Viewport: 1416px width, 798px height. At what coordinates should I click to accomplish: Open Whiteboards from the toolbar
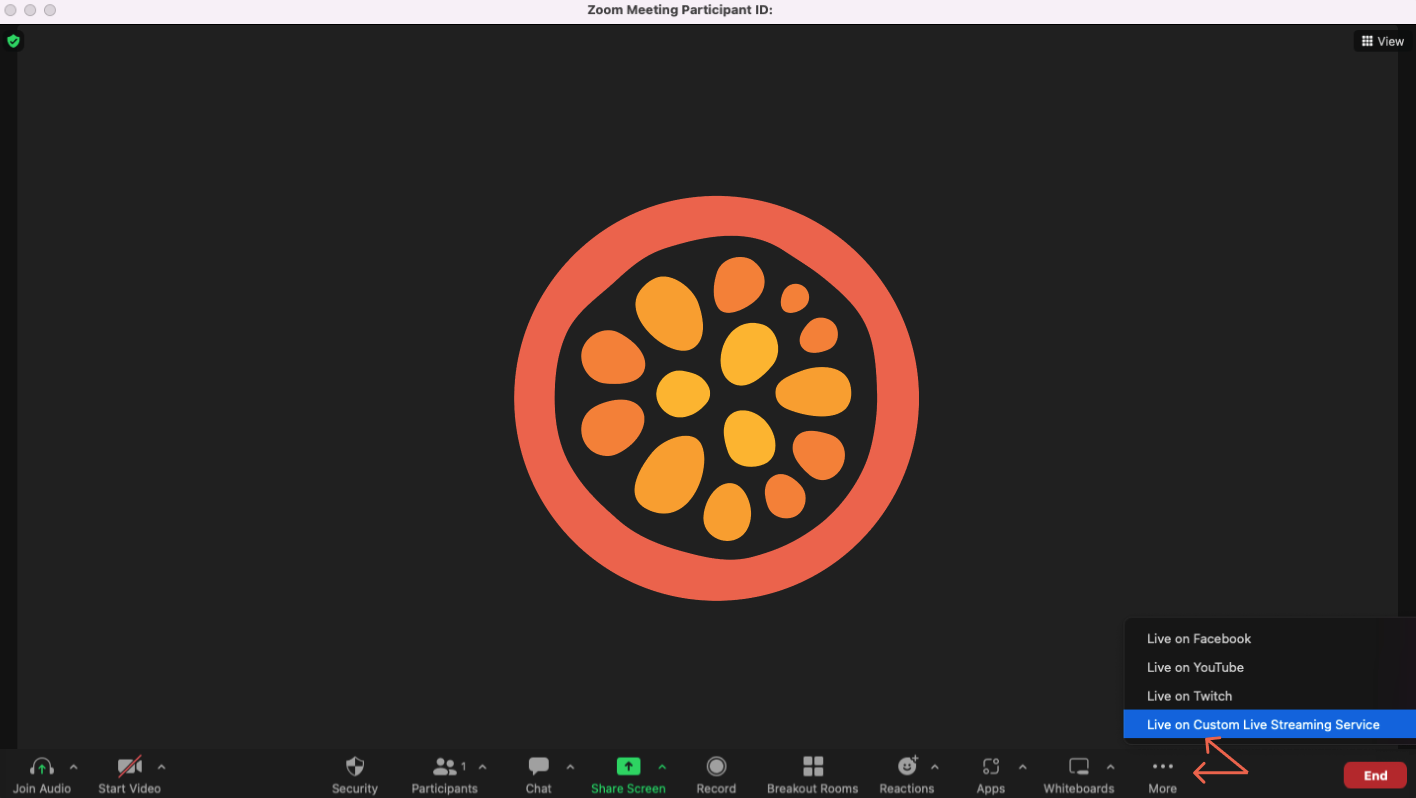pos(1078,767)
